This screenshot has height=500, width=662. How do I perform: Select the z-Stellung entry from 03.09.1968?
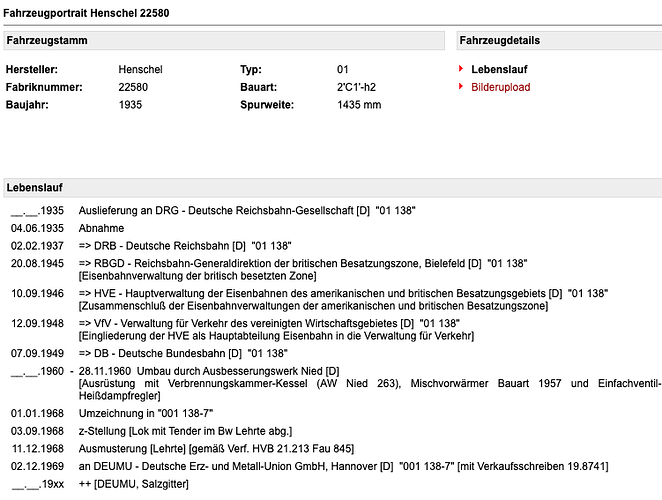(186, 431)
